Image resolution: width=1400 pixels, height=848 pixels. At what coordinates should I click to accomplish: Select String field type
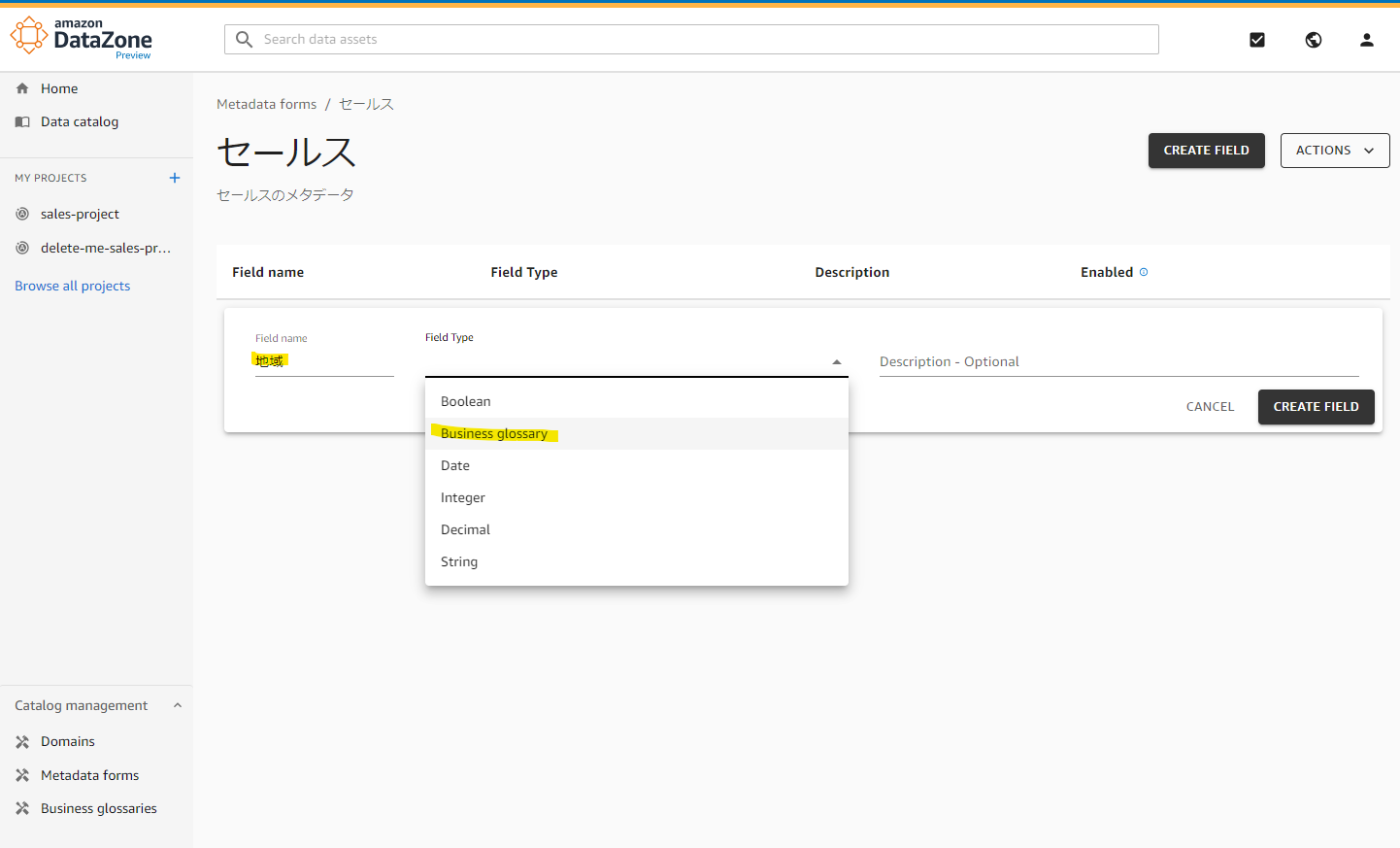tap(637, 561)
